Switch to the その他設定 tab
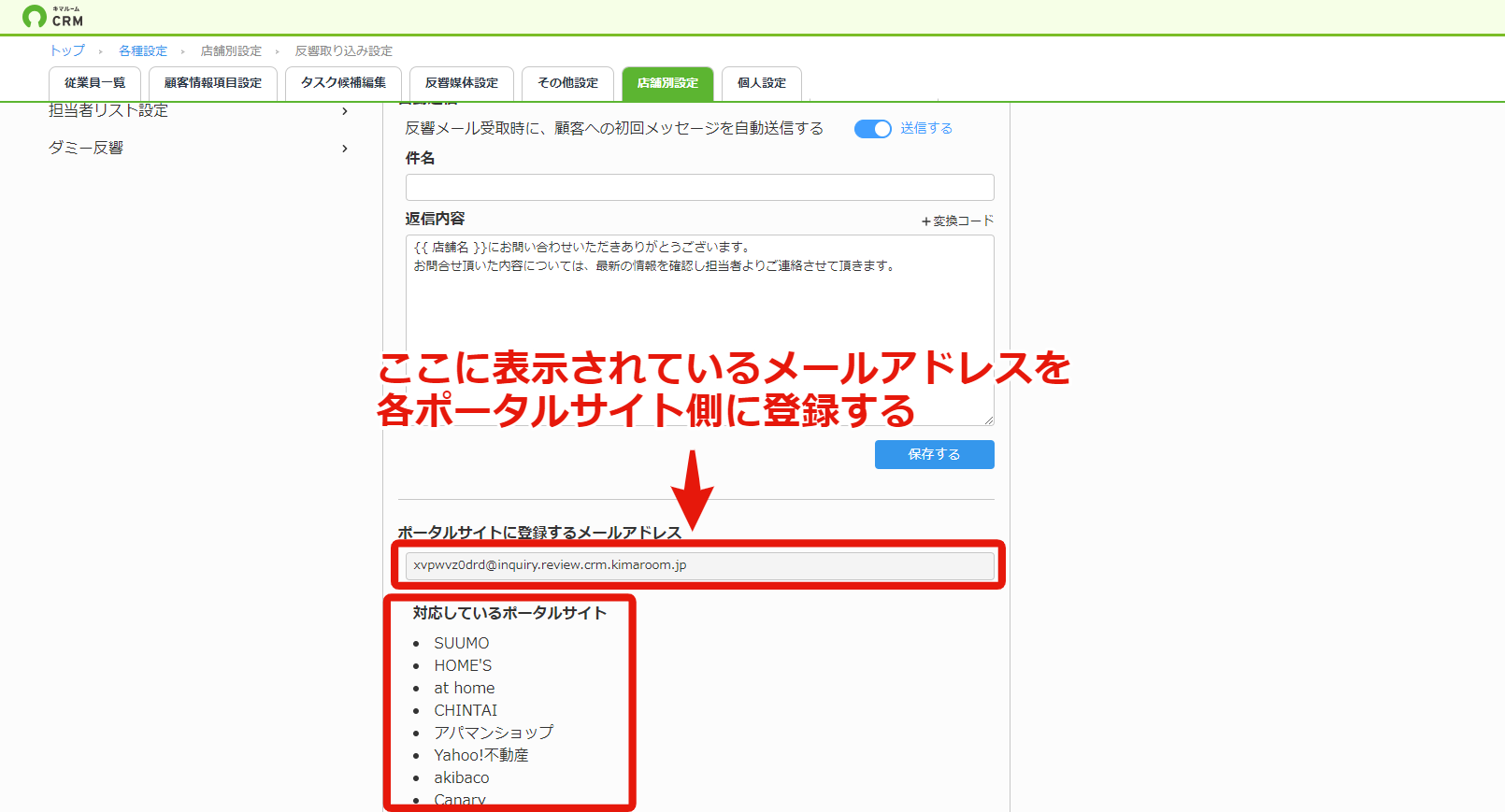Viewport: 1505px width, 812px height. click(x=567, y=83)
